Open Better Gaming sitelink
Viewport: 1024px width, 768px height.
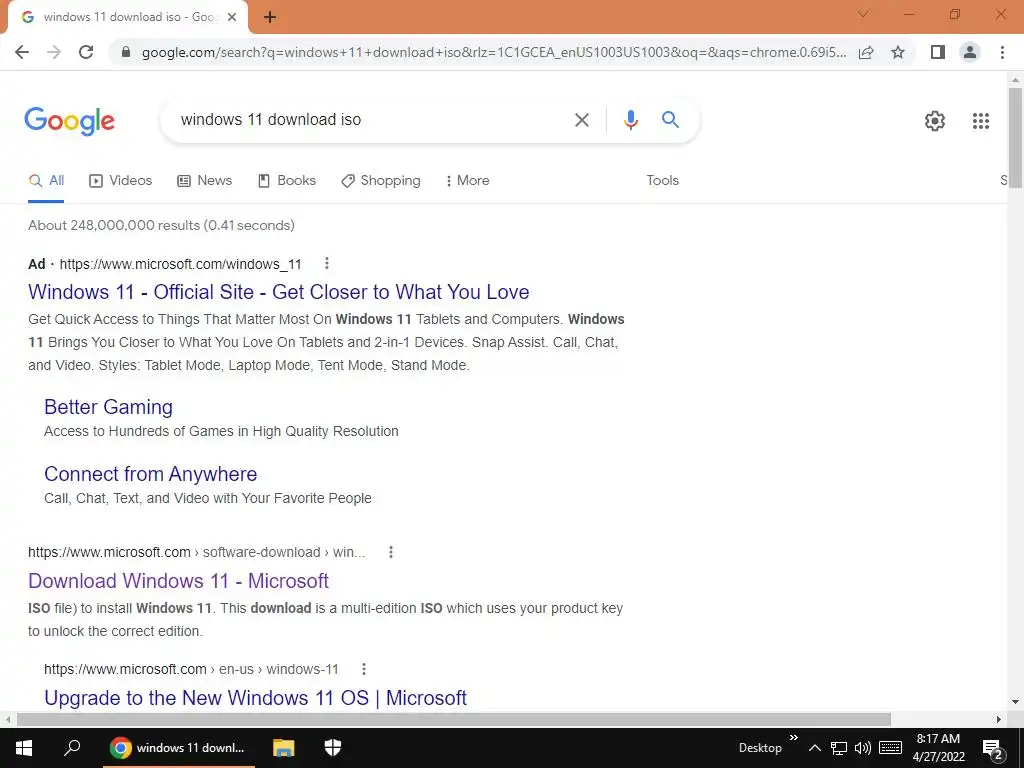[108, 408]
